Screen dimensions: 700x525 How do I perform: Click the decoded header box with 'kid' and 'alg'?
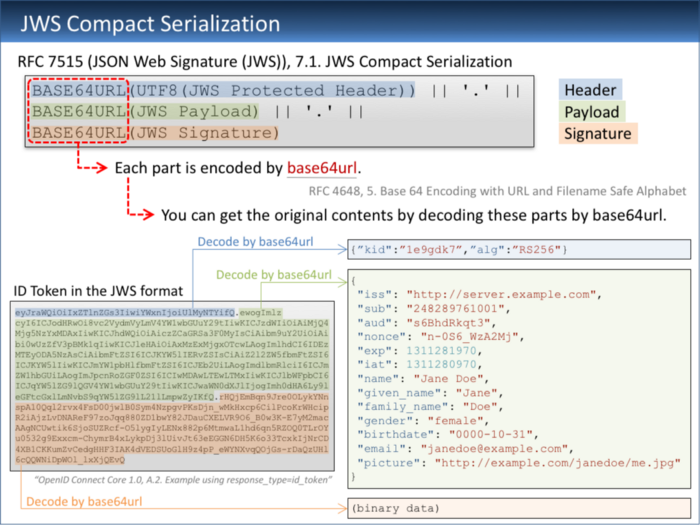519,250
